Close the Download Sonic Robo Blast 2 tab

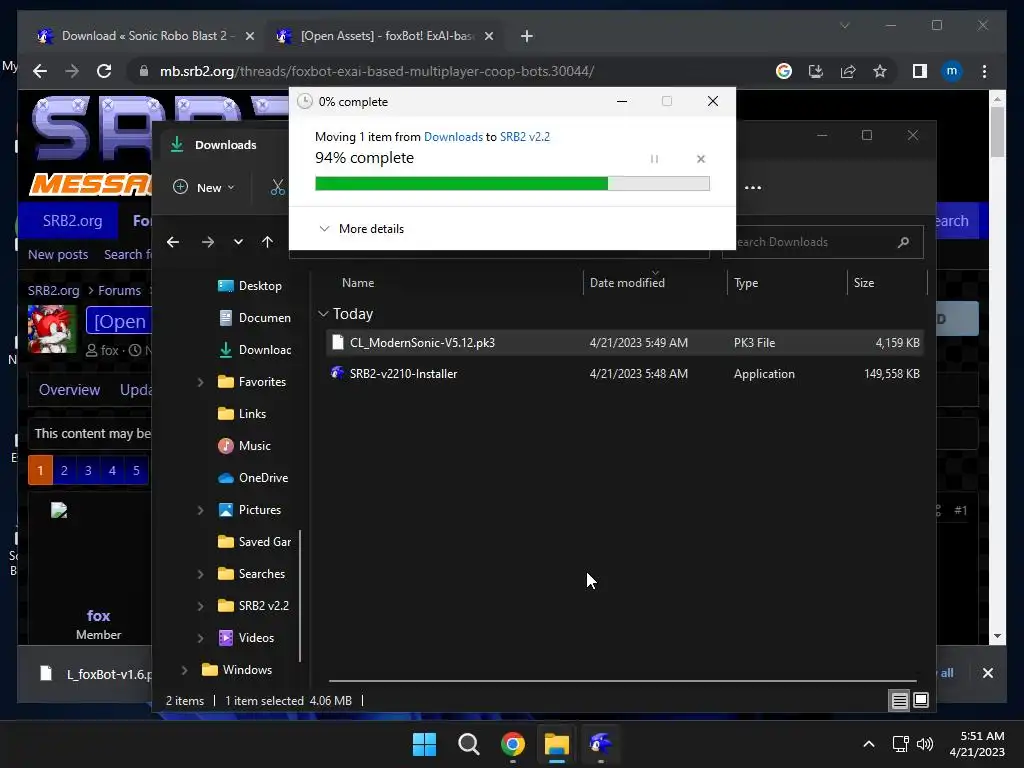[x=249, y=36]
